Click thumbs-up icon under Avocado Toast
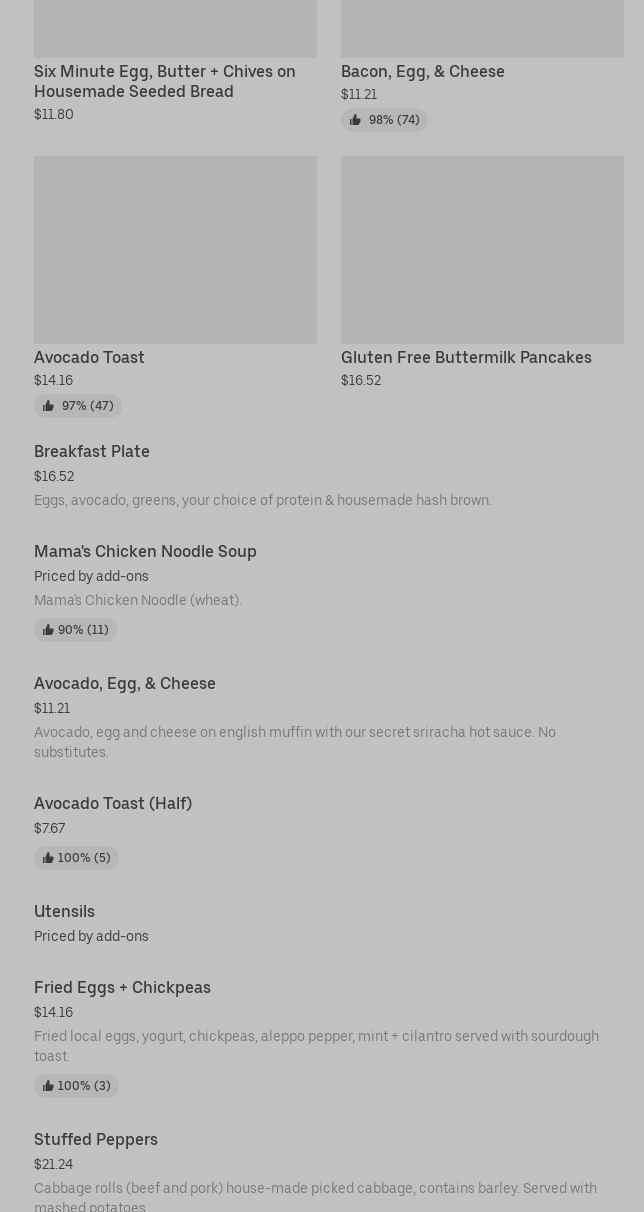 [48, 406]
